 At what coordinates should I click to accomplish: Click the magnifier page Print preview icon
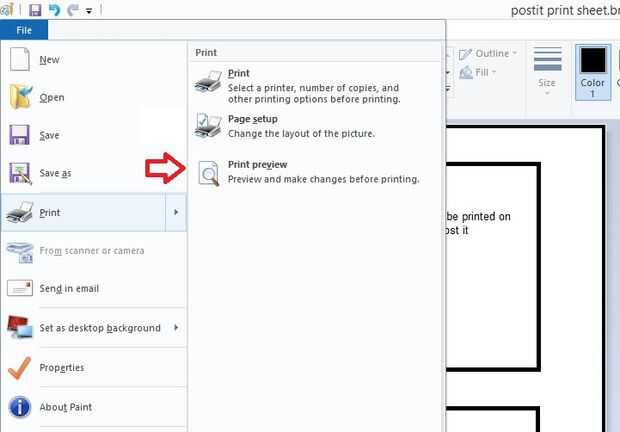[208, 173]
